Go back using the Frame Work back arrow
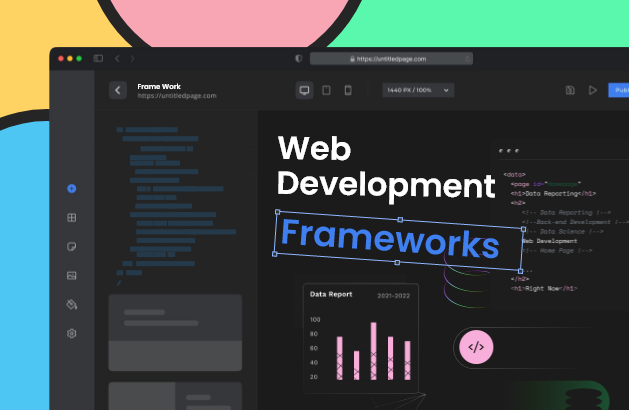The height and width of the screenshot is (410, 629). [118, 90]
